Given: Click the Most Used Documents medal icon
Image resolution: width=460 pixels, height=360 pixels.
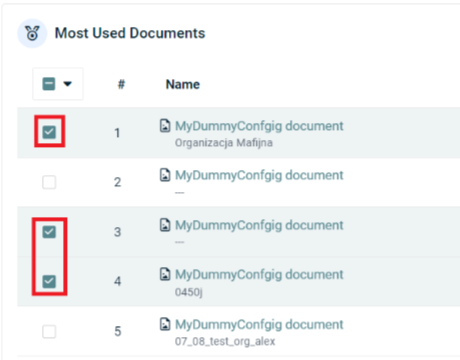Looking at the screenshot, I should click(32, 33).
